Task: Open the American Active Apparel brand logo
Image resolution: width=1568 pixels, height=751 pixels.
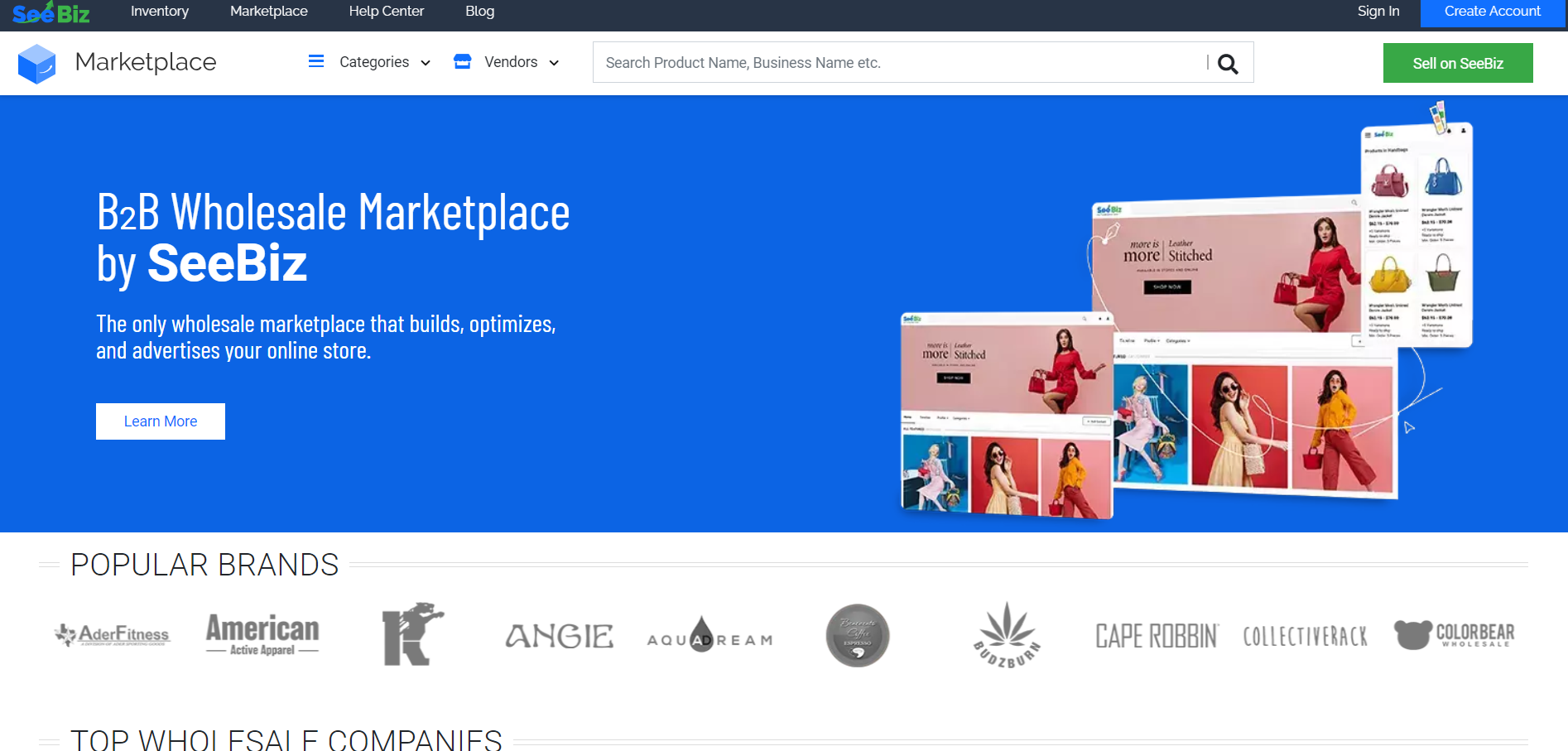Action: point(262,635)
